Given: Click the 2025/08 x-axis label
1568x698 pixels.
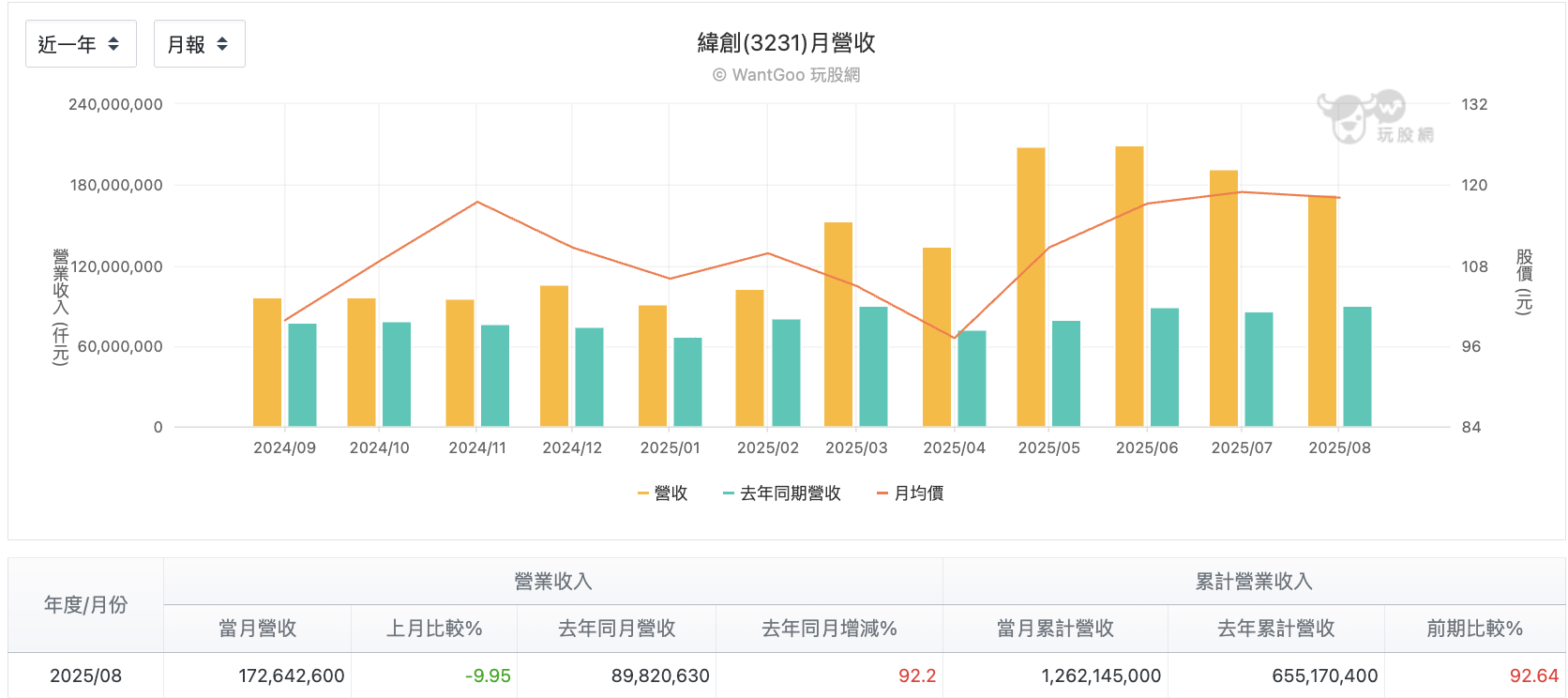Looking at the screenshot, I should 1340,448.
